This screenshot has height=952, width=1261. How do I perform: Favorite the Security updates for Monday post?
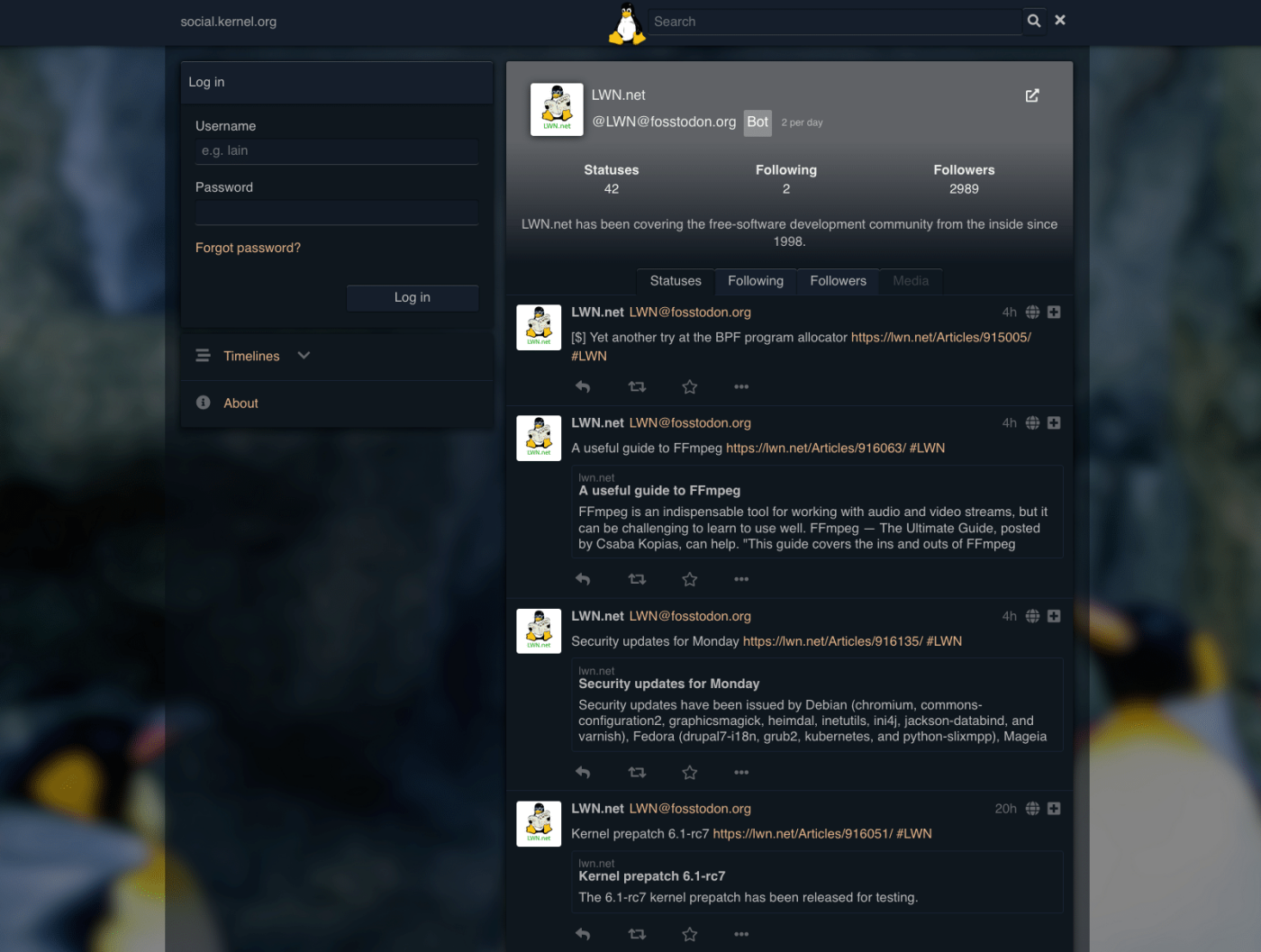690,772
